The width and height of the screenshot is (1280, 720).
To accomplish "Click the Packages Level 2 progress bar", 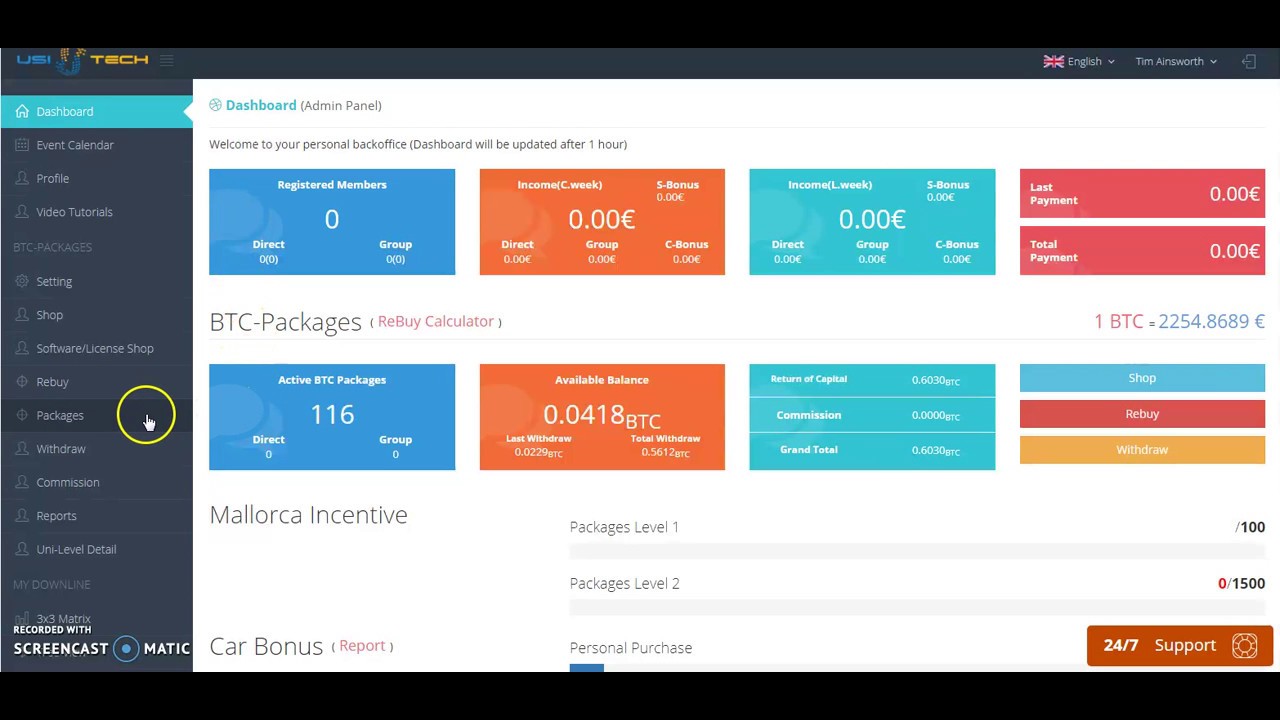I will [917, 608].
